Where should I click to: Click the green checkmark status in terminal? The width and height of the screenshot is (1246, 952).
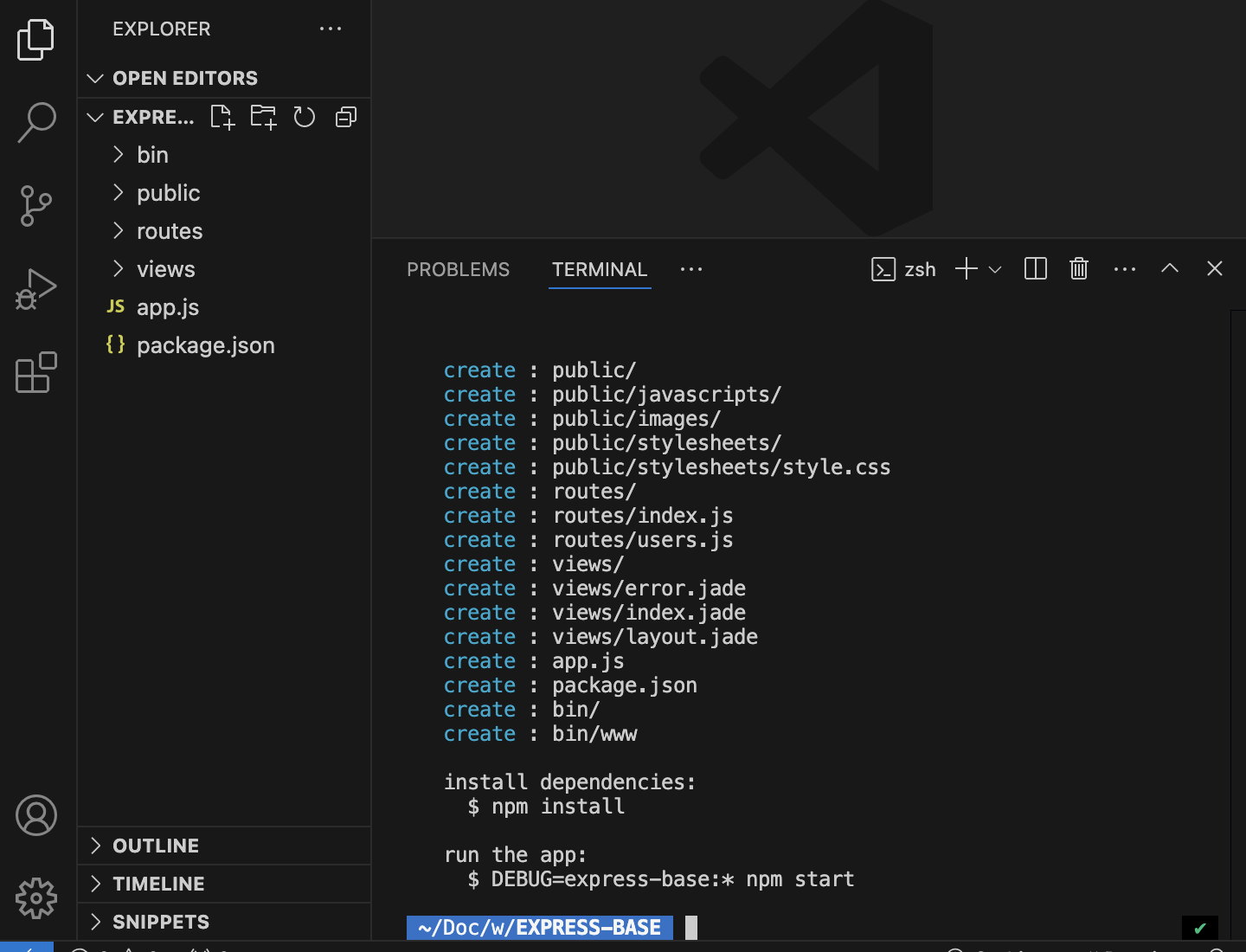tap(1200, 928)
